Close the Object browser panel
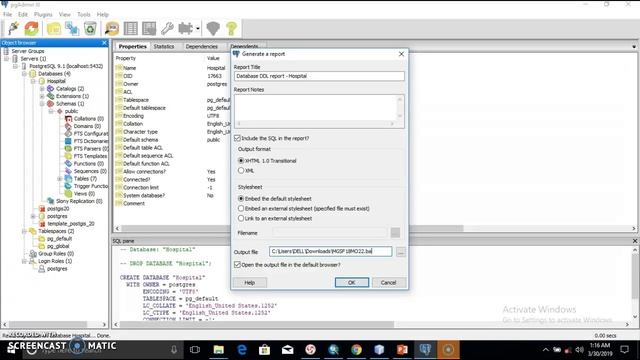 [x=104, y=42]
